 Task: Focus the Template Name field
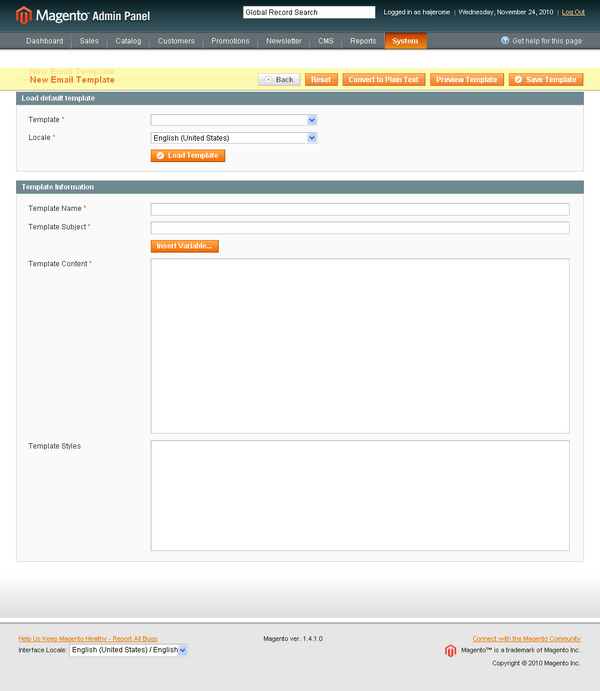[x=359, y=209]
